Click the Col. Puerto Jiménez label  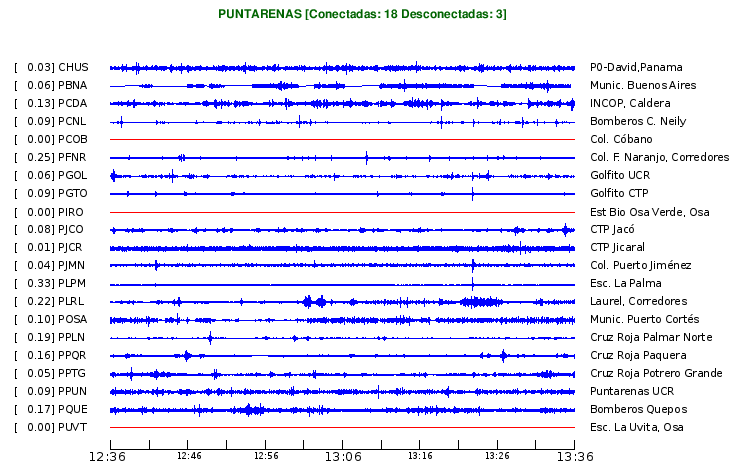641,265
